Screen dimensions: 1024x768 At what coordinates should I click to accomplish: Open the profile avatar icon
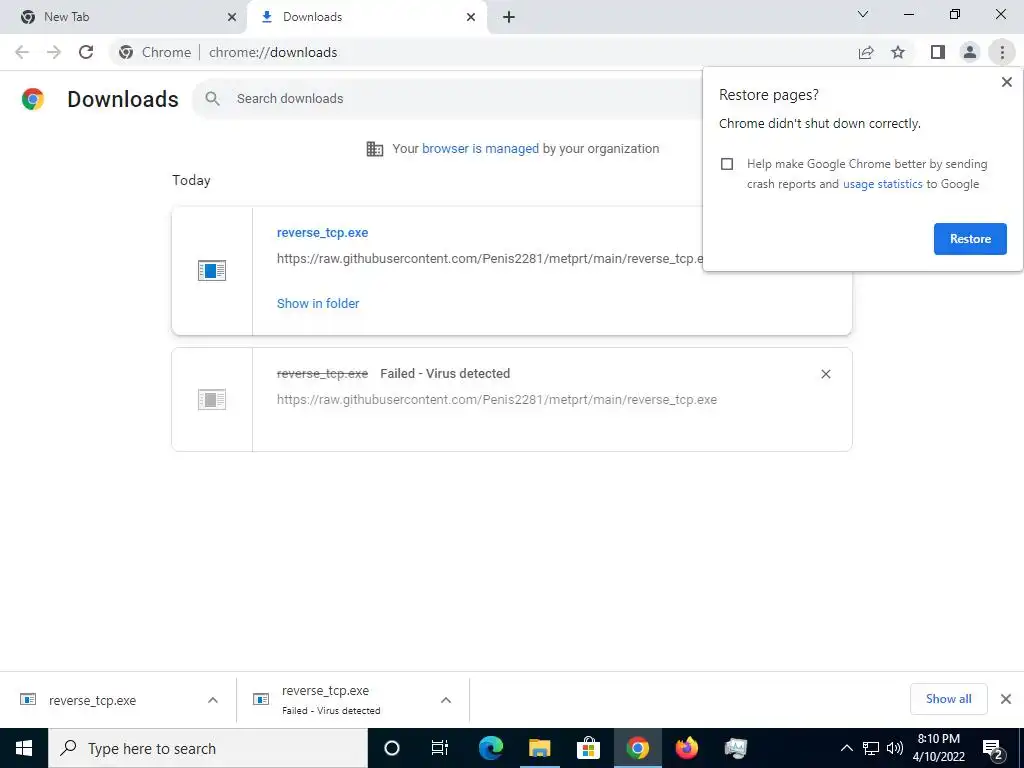(970, 52)
